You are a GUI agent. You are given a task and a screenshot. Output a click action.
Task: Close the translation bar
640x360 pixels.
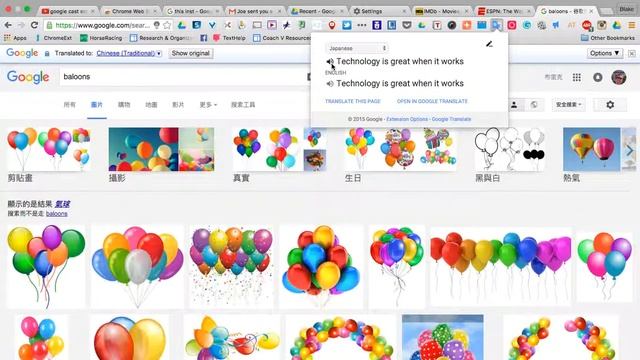[632, 53]
